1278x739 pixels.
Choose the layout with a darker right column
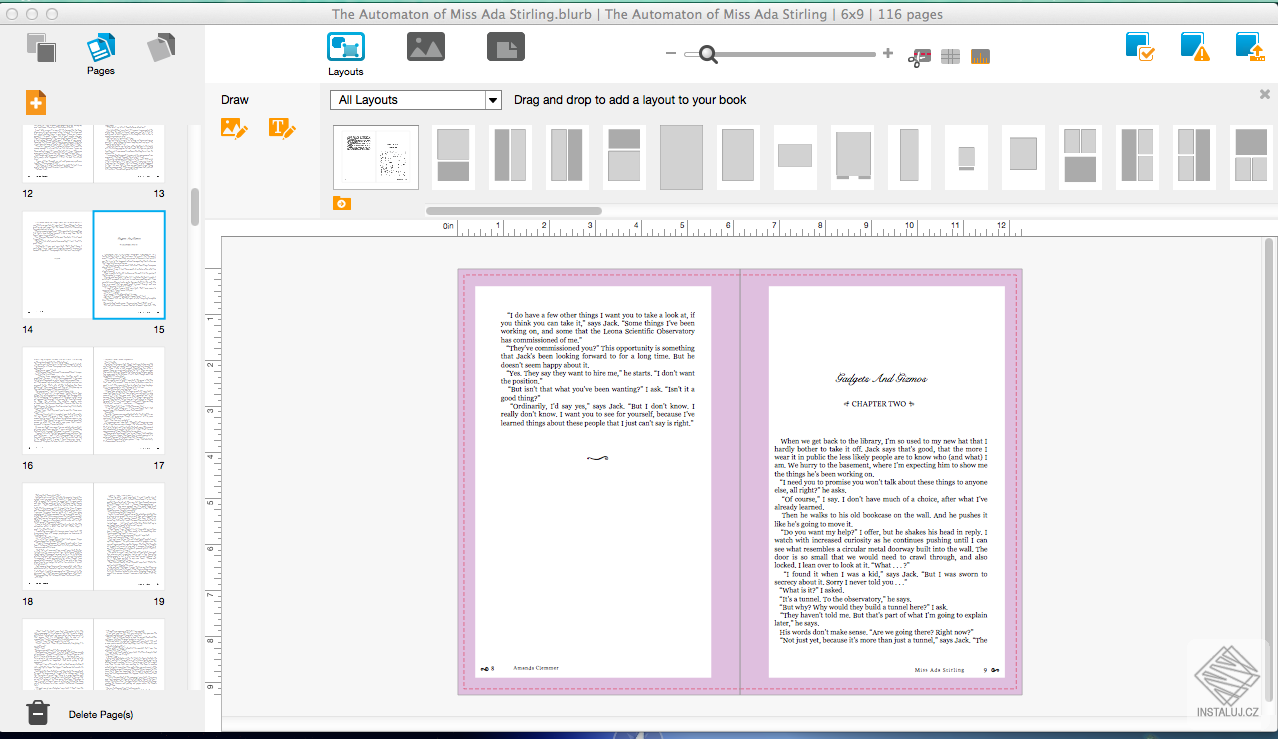(567, 157)
